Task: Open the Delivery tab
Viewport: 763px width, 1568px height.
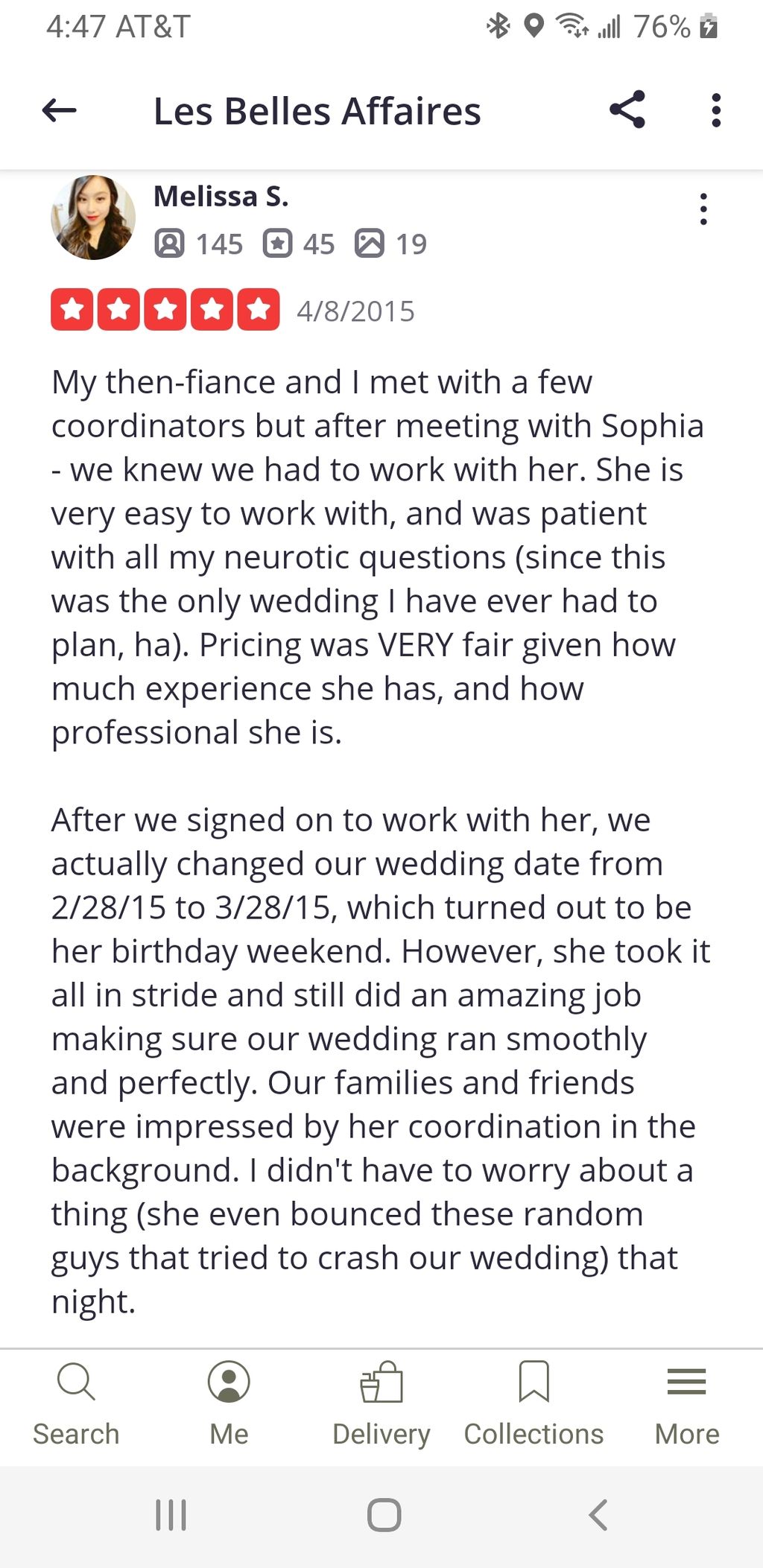Action: [381, 1404]
